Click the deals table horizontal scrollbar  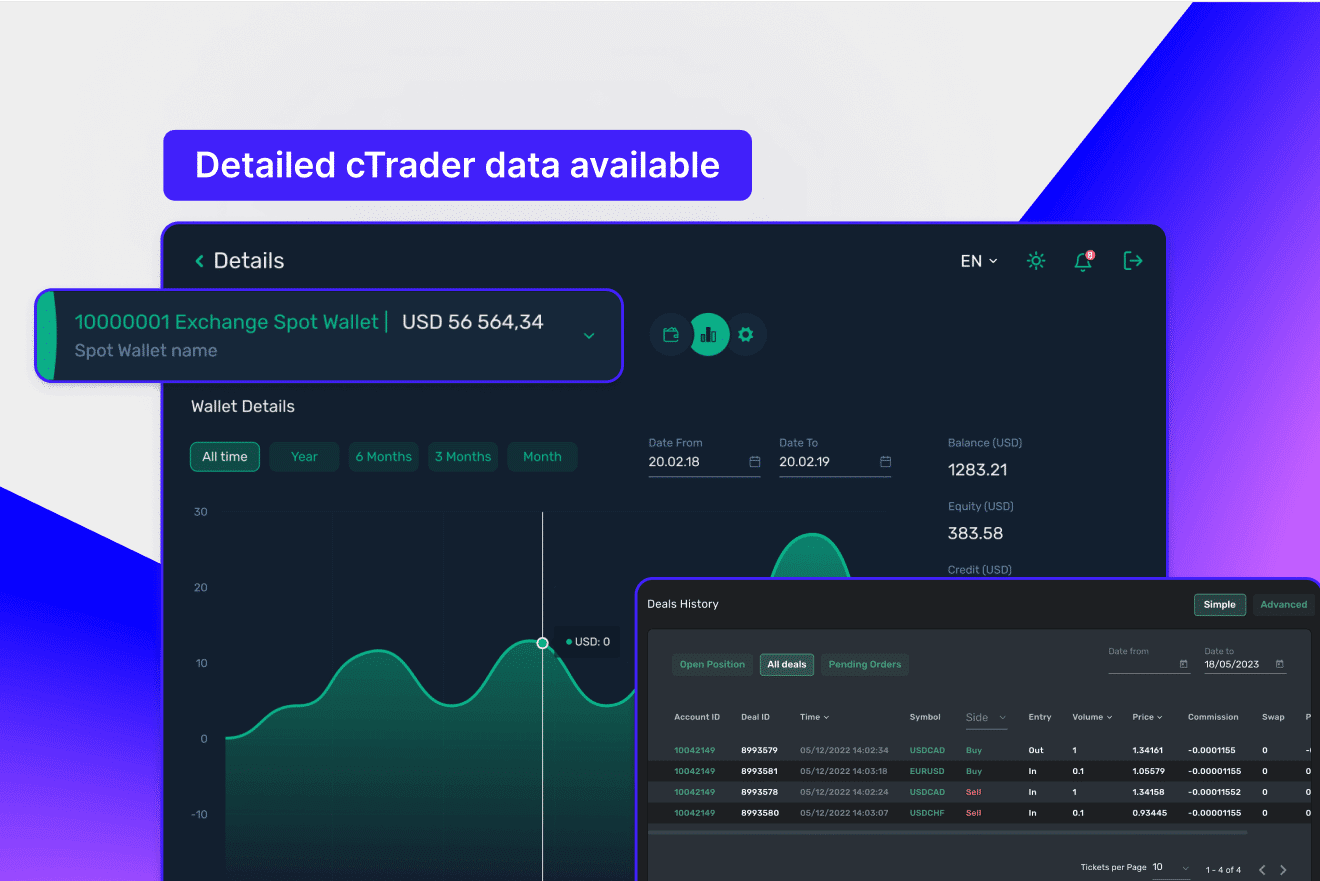point(948,832)
